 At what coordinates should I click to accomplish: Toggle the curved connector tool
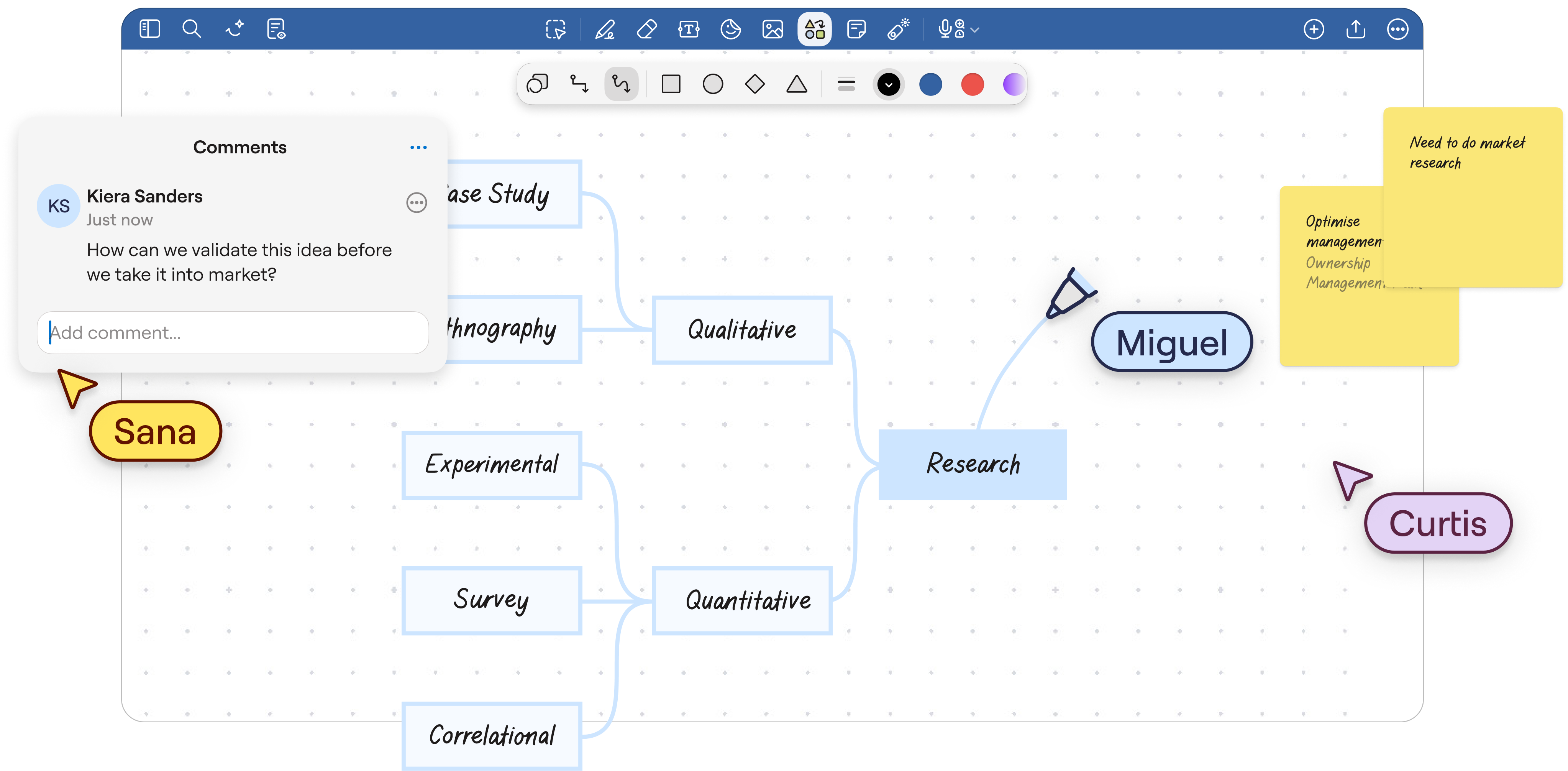click(x=621, y=84)
